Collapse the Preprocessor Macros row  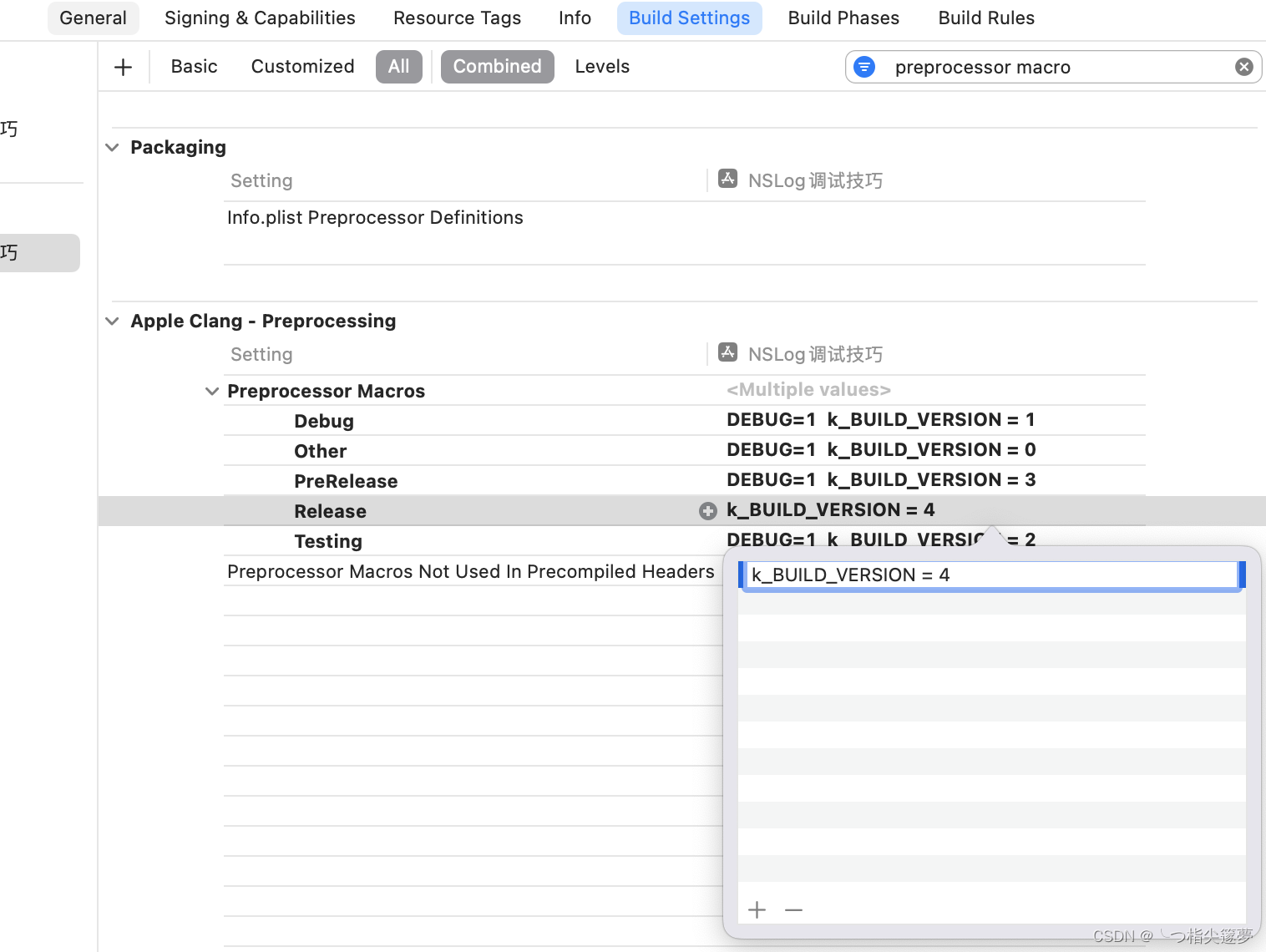pyautogui.click(x=212, y=392)
